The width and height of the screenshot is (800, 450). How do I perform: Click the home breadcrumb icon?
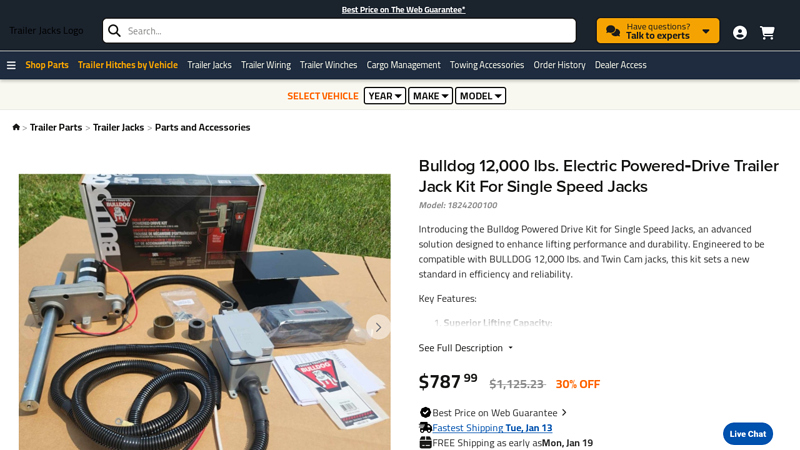(16, 127)
